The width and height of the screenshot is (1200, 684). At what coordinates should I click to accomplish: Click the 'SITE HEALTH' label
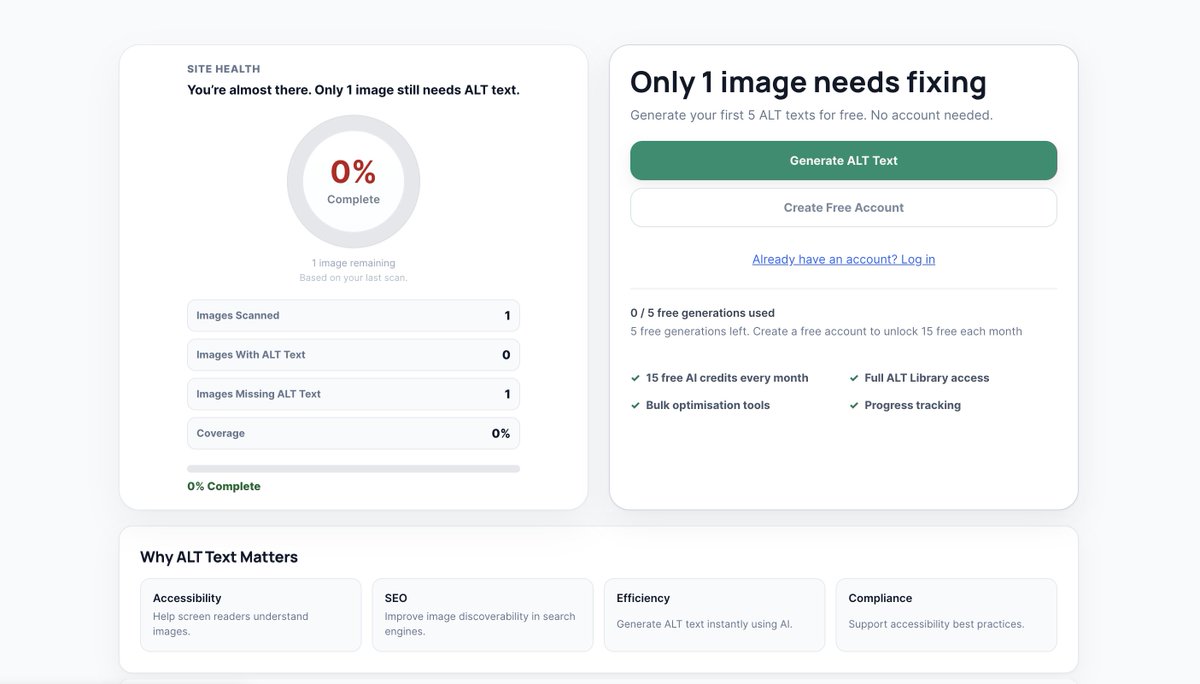(223, 69)
